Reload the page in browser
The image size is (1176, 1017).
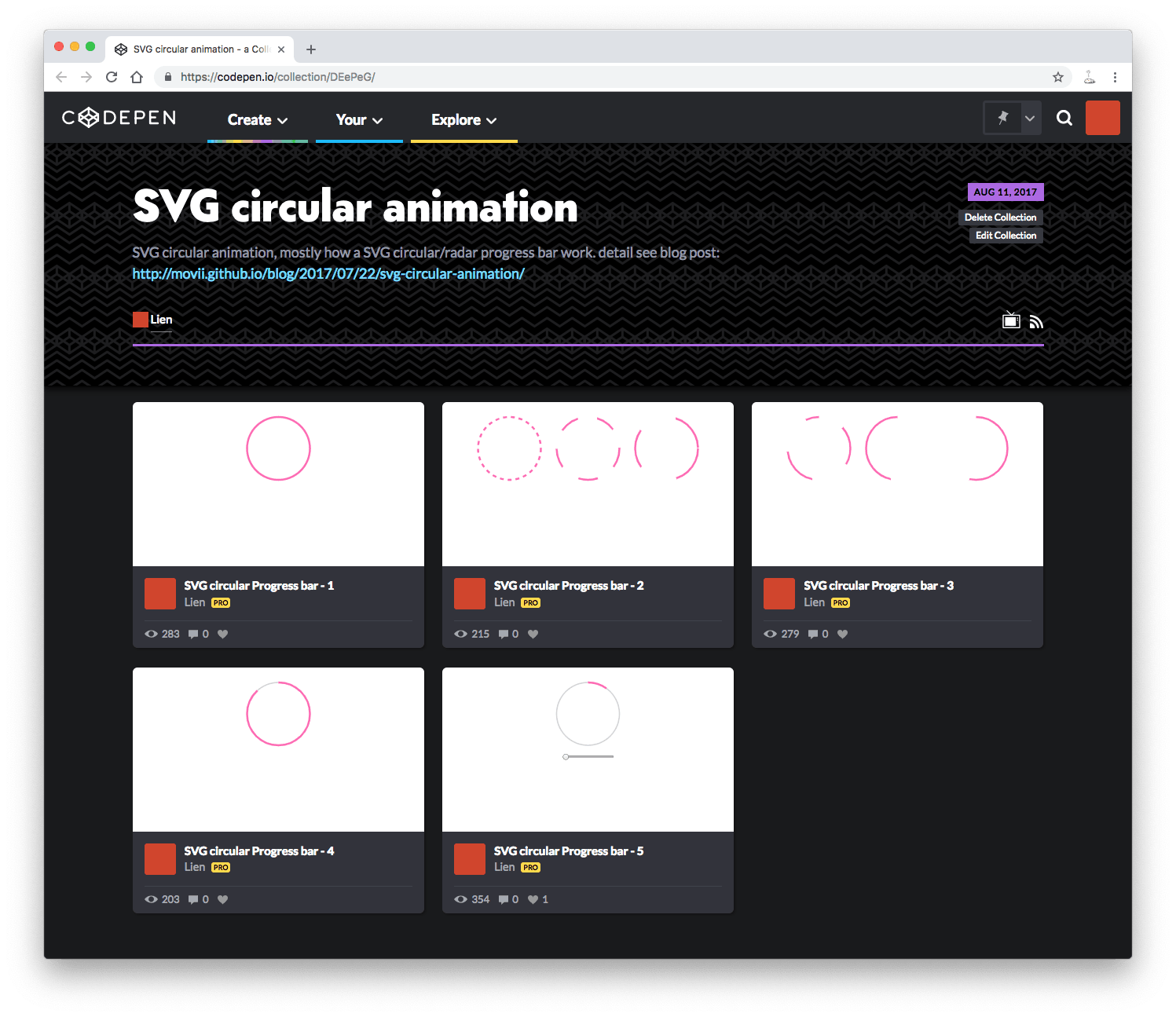pyautogui.click(x=112, y=77)
